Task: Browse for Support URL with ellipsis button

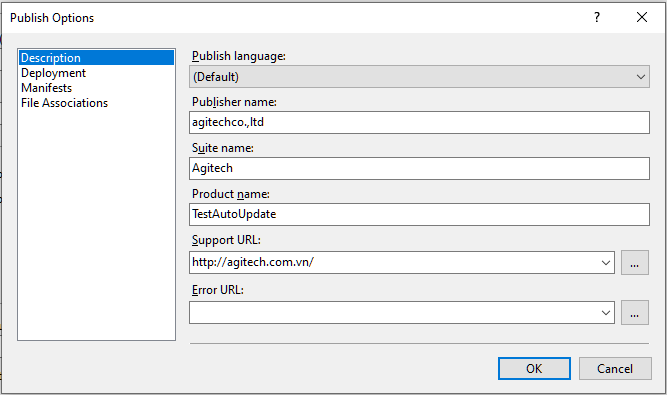Action: [635, 262]
